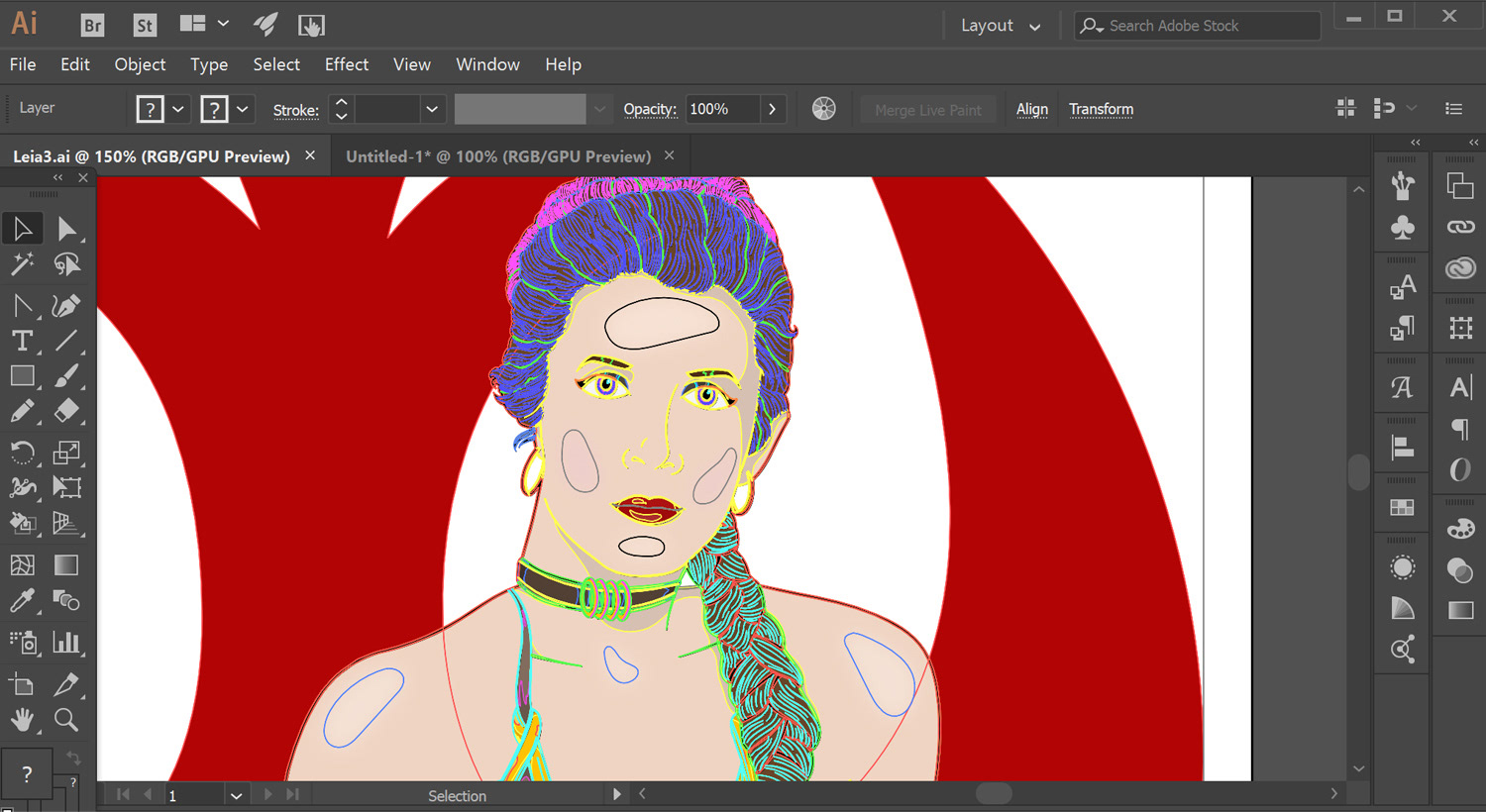Activate the Artboard tool
The width and height of the screenshot is (1486, 812).
pyautogui.click(x=23, y=684)
